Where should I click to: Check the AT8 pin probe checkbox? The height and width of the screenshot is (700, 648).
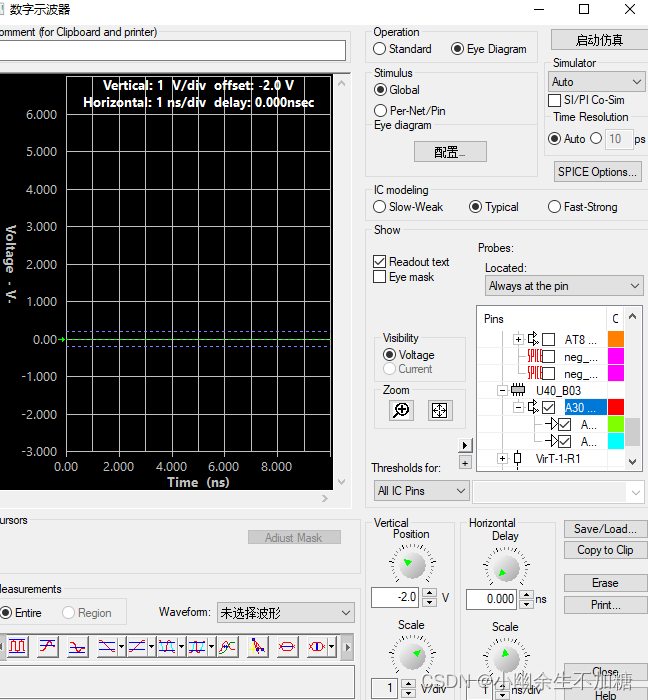point(549,340)
